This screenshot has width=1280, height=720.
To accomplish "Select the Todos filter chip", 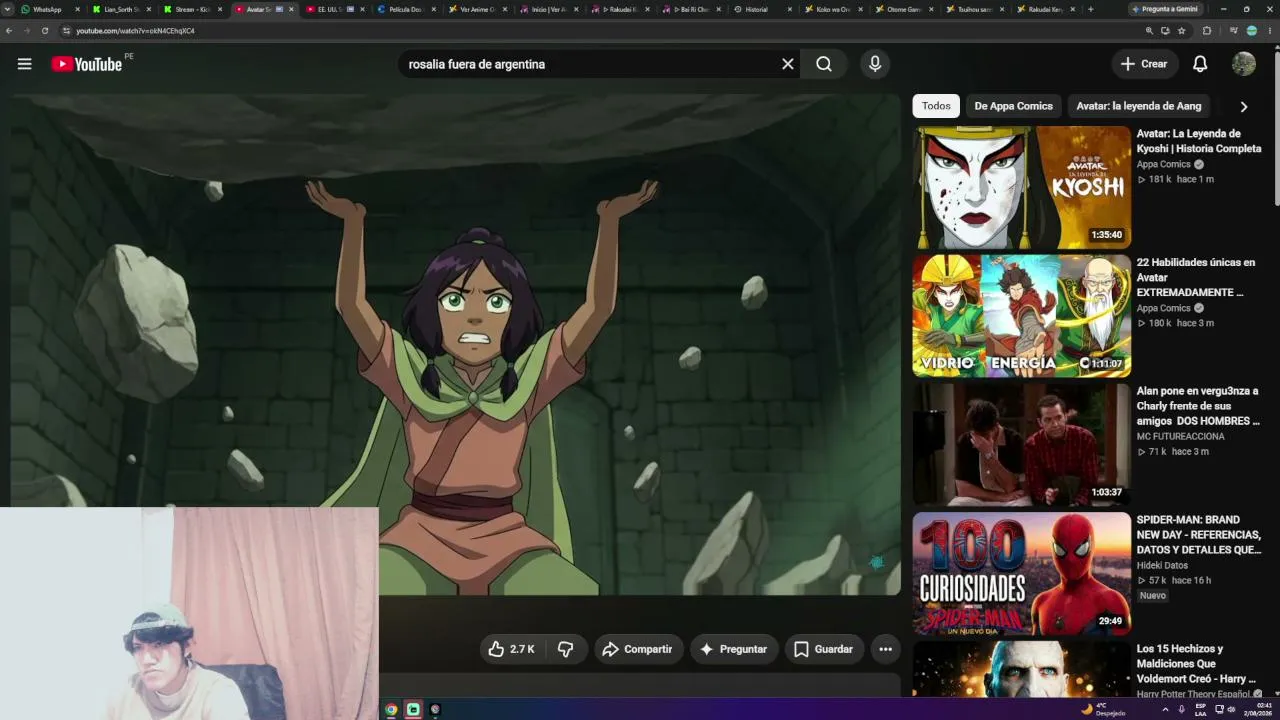I will pos(936,106).
